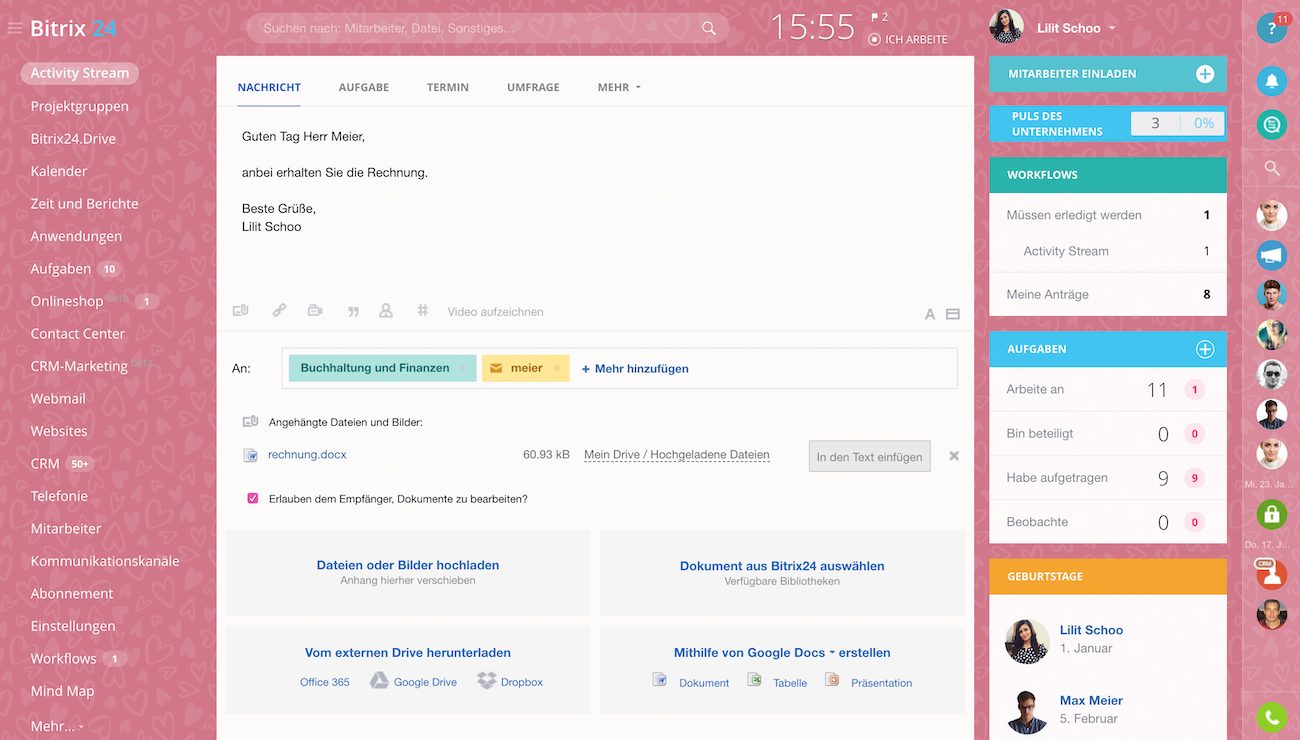Click the Dropbox icon
Image resolution: width=1300 pixels, height=740 pixels.
coord(486,681)
